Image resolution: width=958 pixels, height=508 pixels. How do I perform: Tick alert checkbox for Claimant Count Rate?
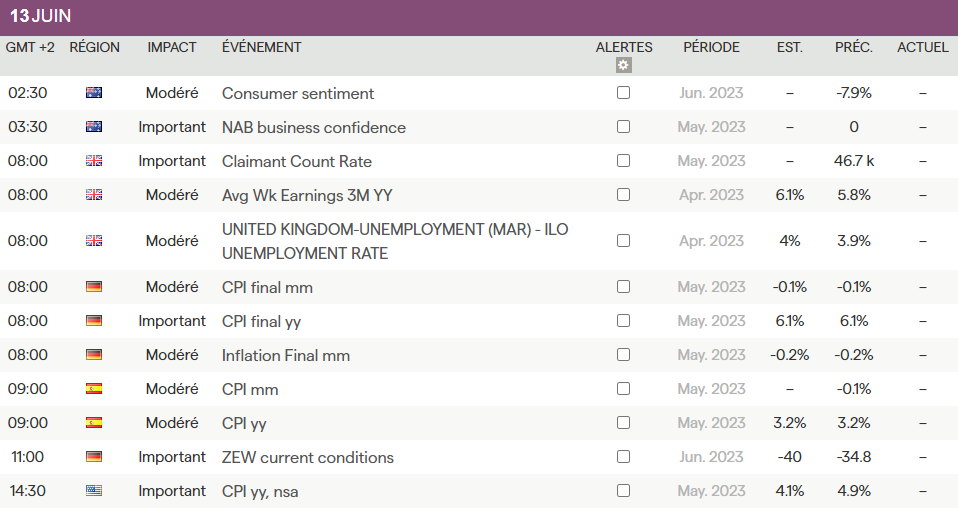pos(624,161)
